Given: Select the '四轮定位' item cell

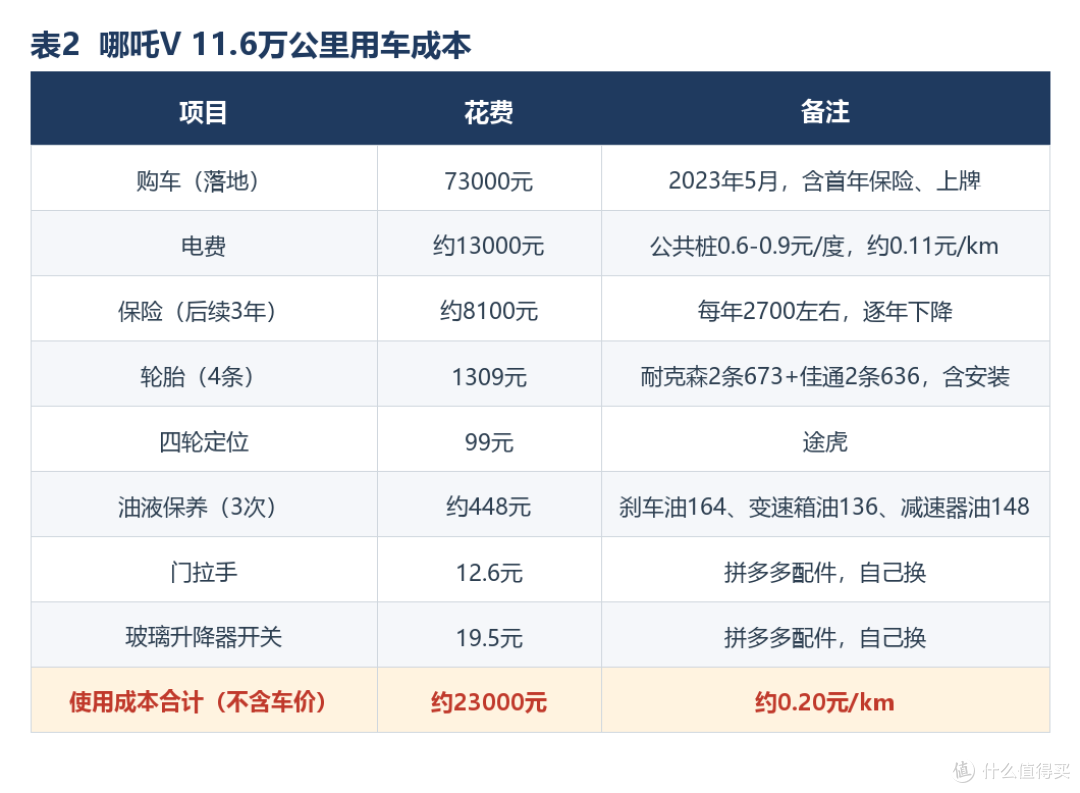Looking at the screenshot, I should 204,440.
